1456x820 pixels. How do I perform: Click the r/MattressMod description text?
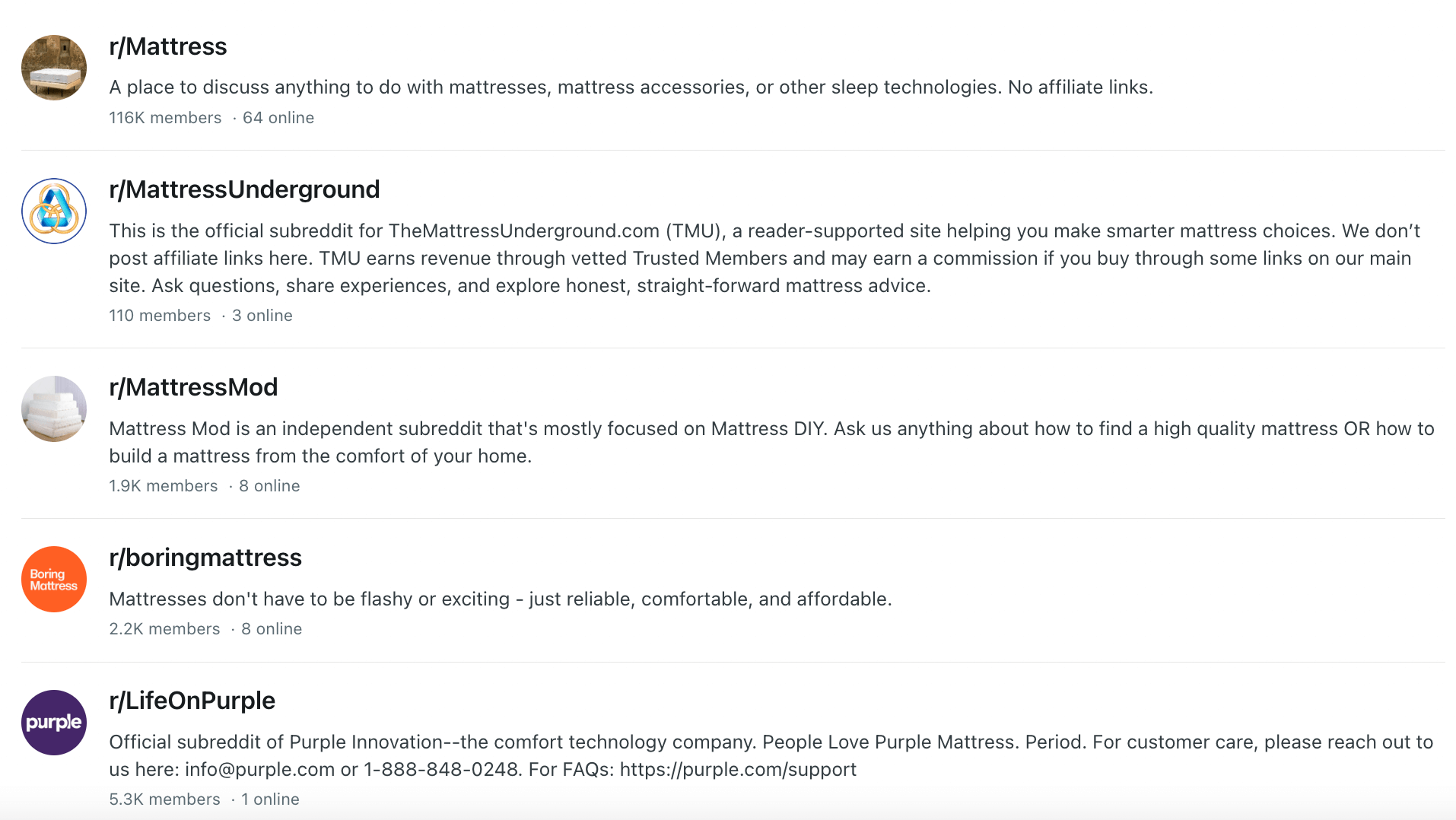click(685, 442)
